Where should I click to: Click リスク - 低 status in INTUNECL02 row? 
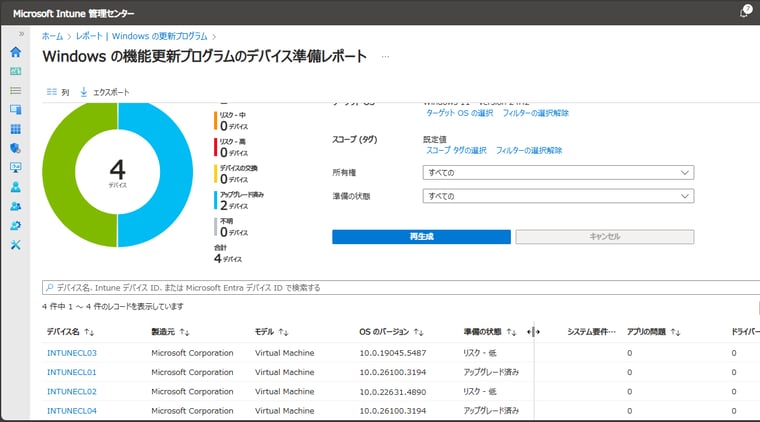click(x=480, y=391)
